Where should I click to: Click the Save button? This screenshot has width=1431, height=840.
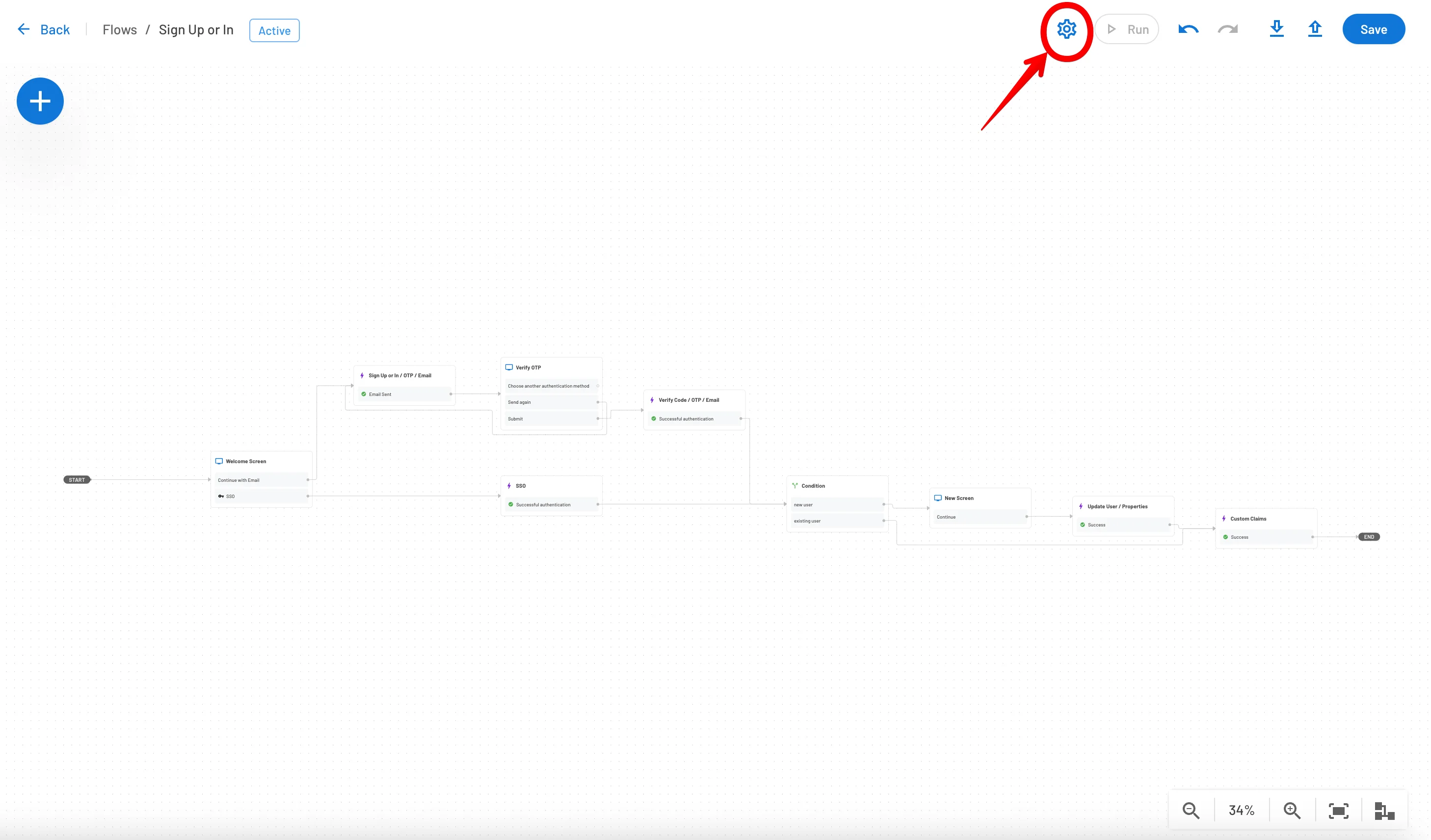tap(1373, 29)
